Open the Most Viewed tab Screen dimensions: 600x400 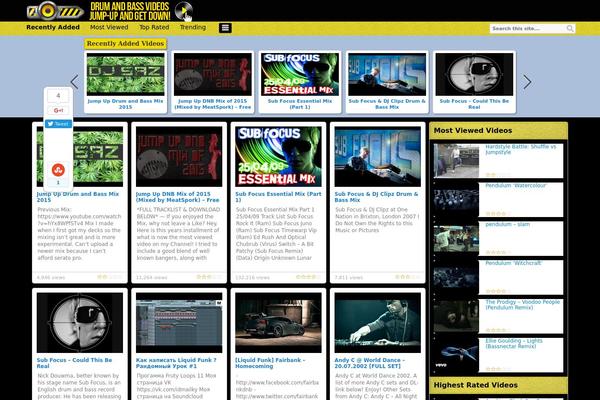(109, 27)
